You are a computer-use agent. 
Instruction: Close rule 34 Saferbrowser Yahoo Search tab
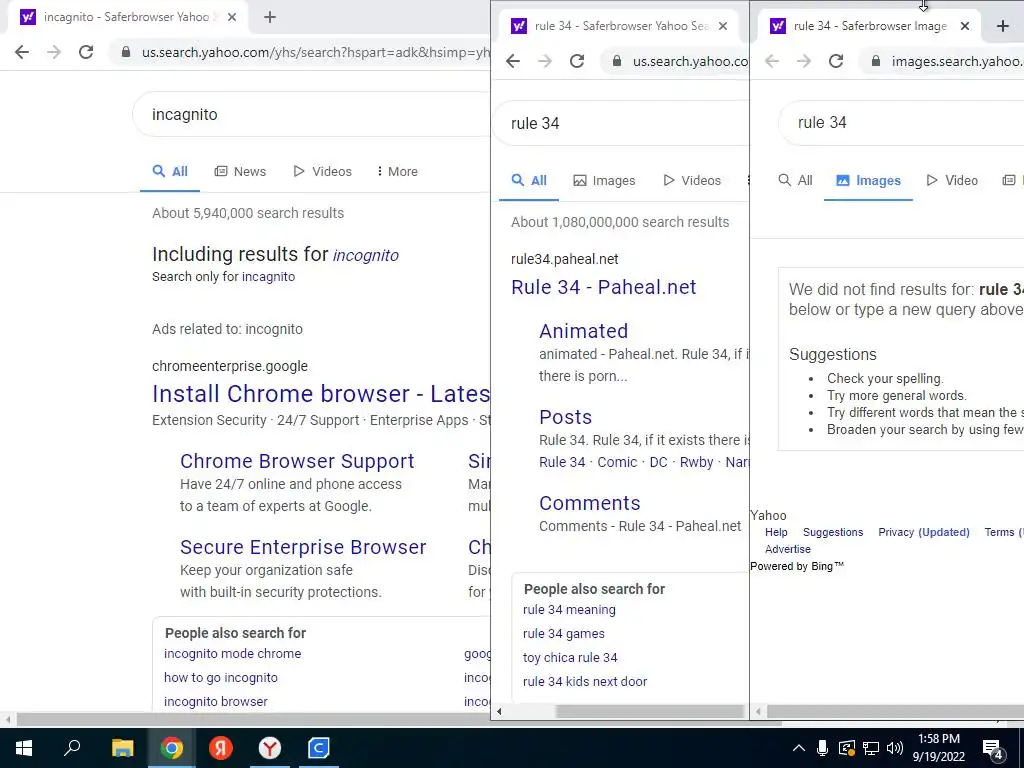point(723,26)
